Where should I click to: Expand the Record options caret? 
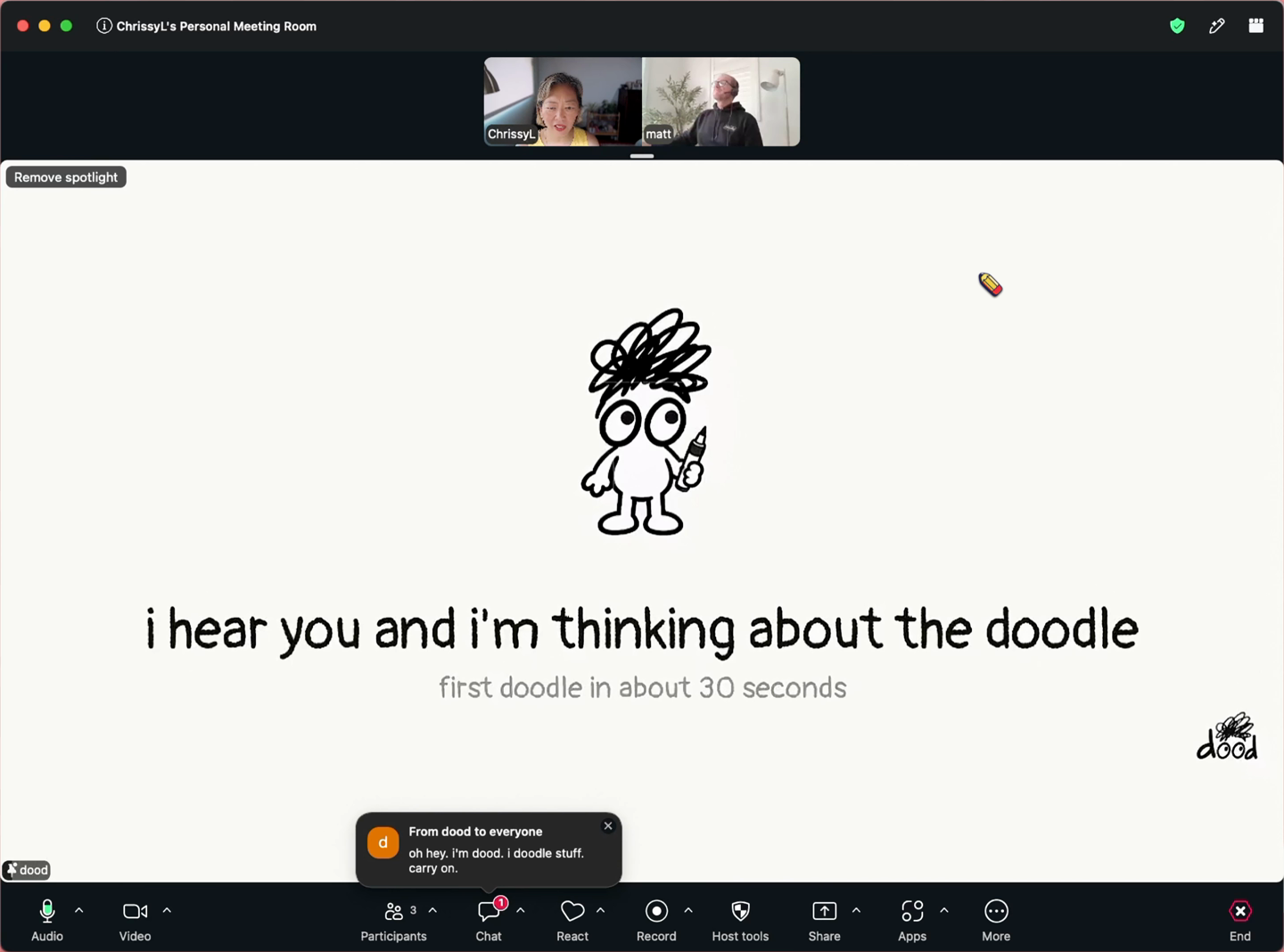[688, 910]
